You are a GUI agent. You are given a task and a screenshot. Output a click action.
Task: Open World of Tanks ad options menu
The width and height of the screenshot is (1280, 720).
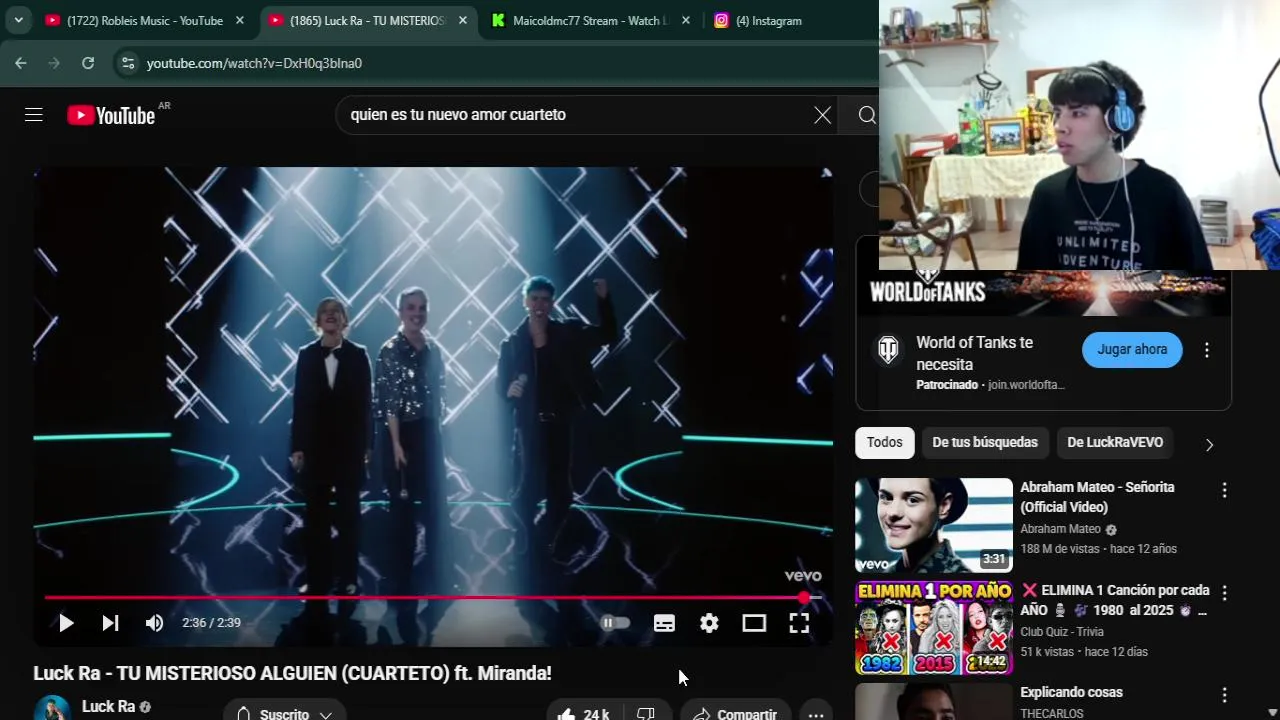click(1207, 350)
